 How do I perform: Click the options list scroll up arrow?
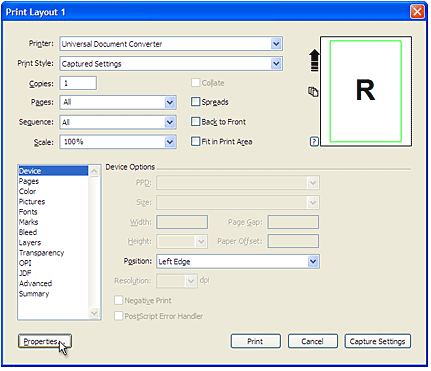pos(94,171)
